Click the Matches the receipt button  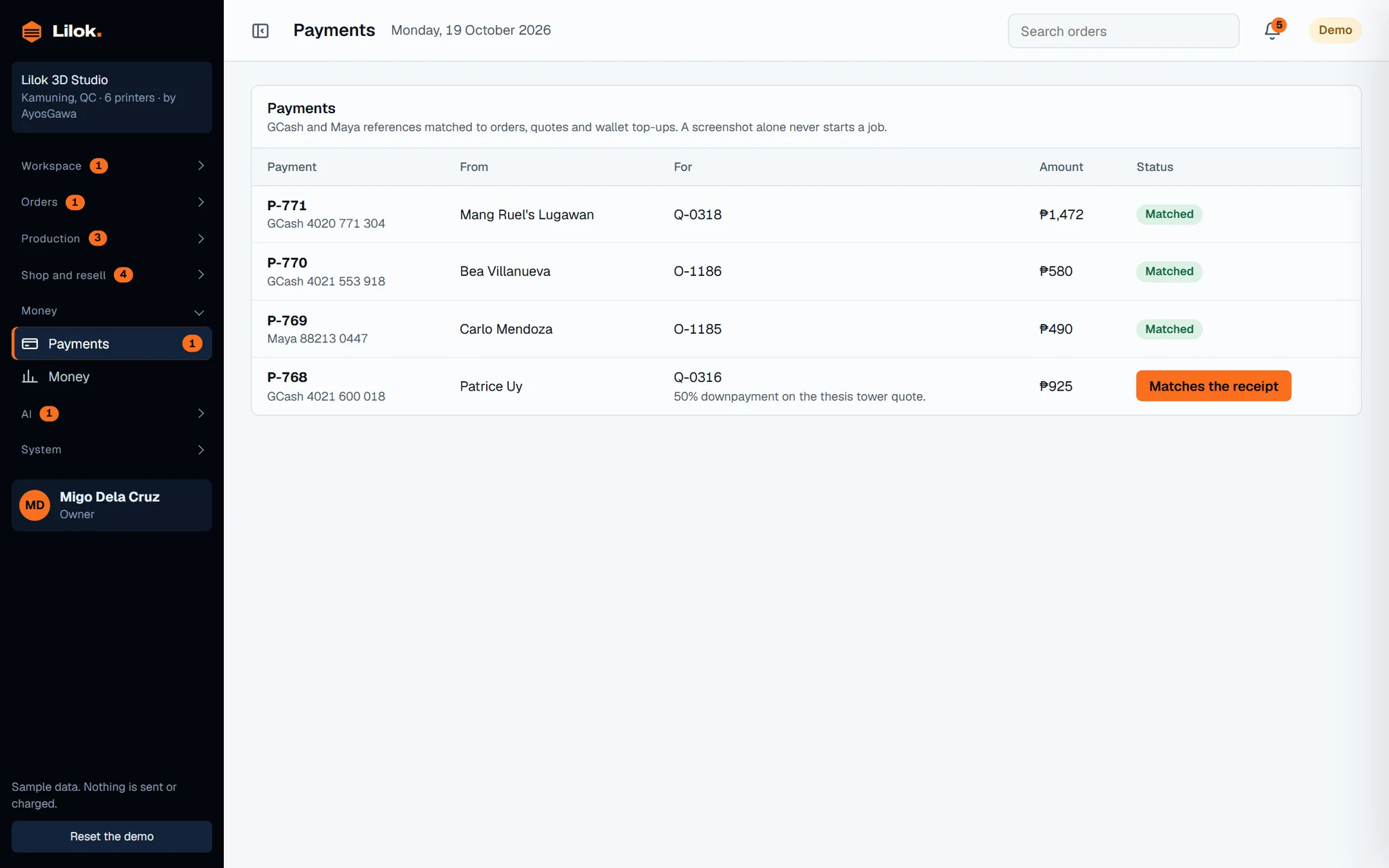tap(1213, 386)
